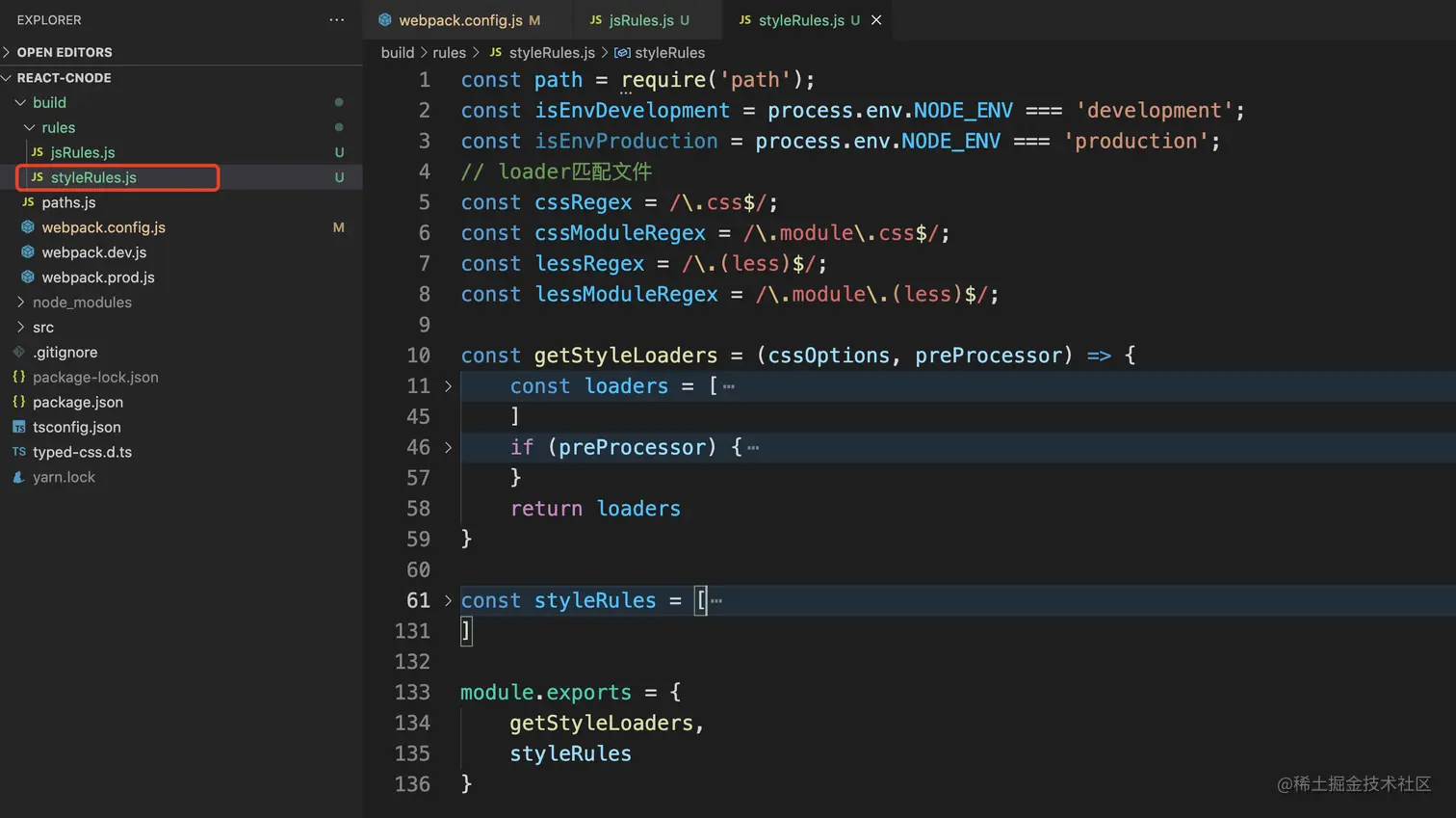Viewport: 1456px width, 818px height.
Task: Switch to the jsRules.js tab
Action: click(640, 20)
